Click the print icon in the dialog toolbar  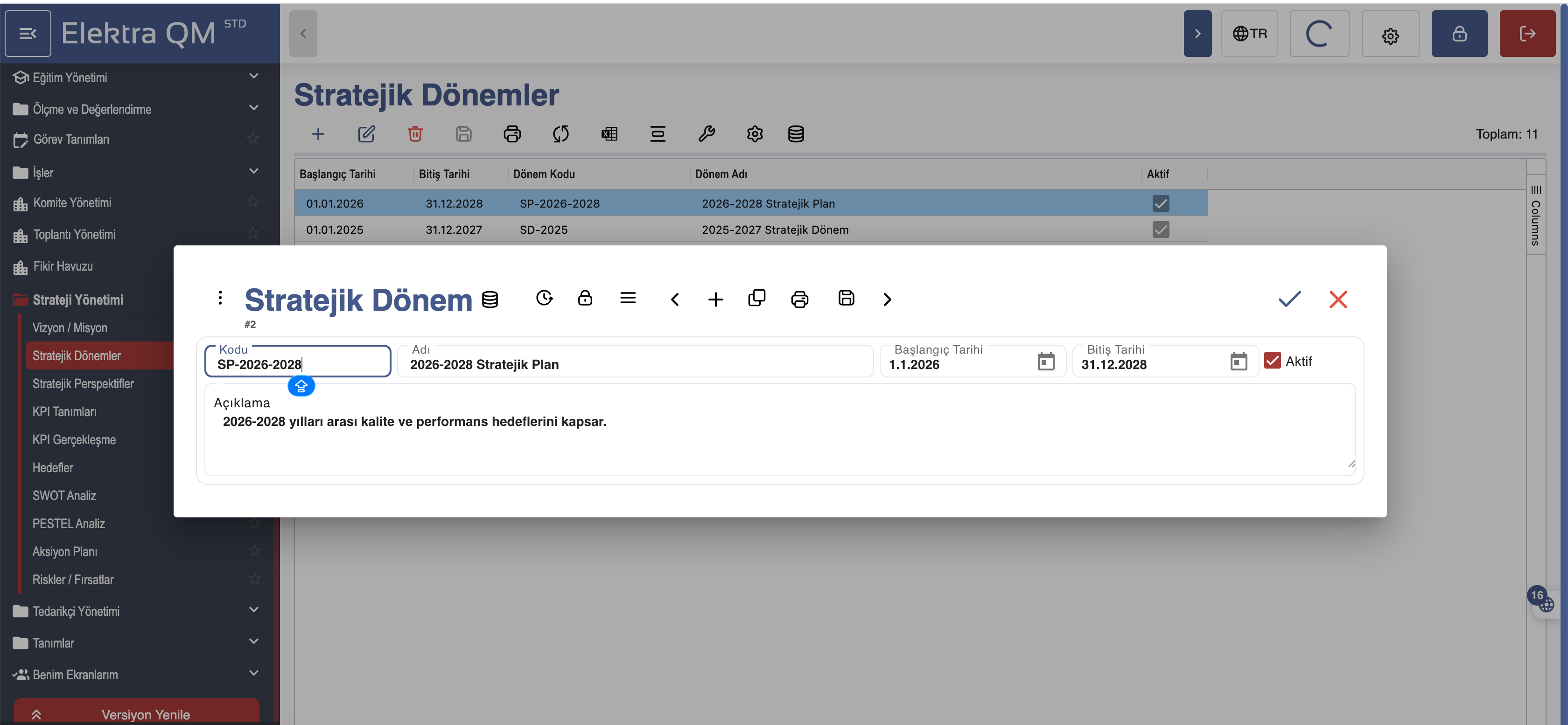(799, 299)
